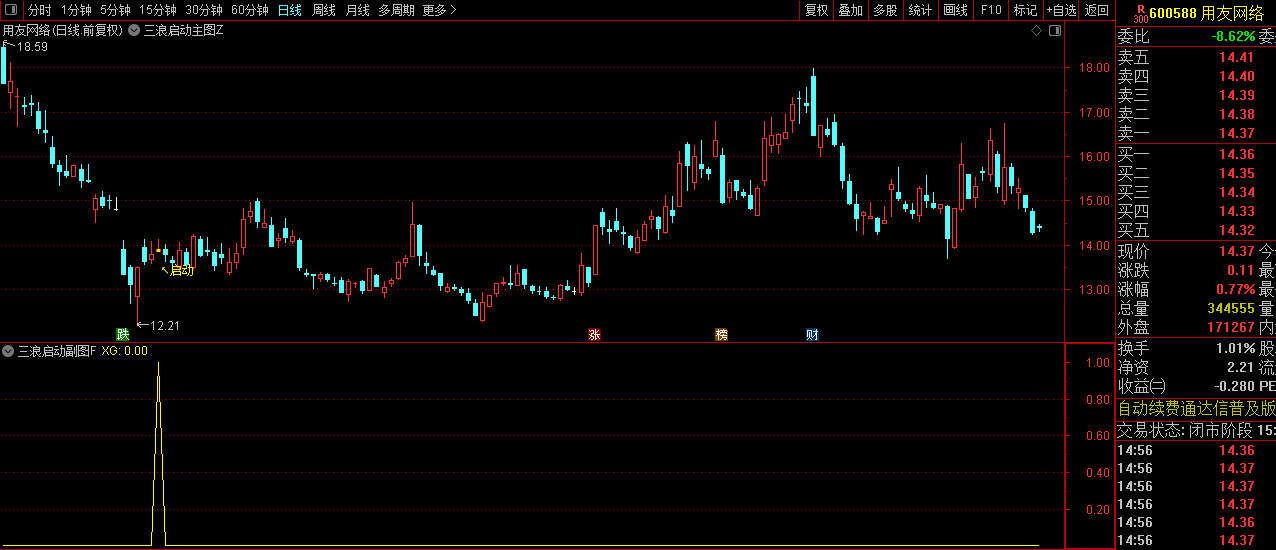
Task: Click the 启动 signal arrow on chart
Action: [177, 269]
